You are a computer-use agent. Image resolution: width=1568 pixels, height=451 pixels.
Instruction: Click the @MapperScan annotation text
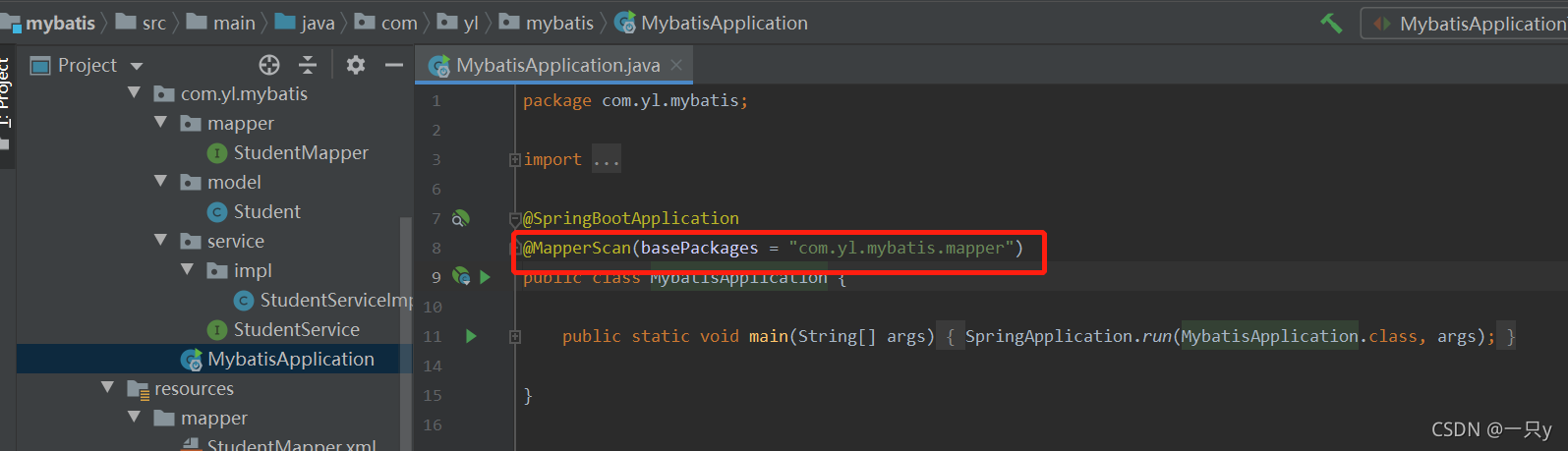(x=577, y=248)
